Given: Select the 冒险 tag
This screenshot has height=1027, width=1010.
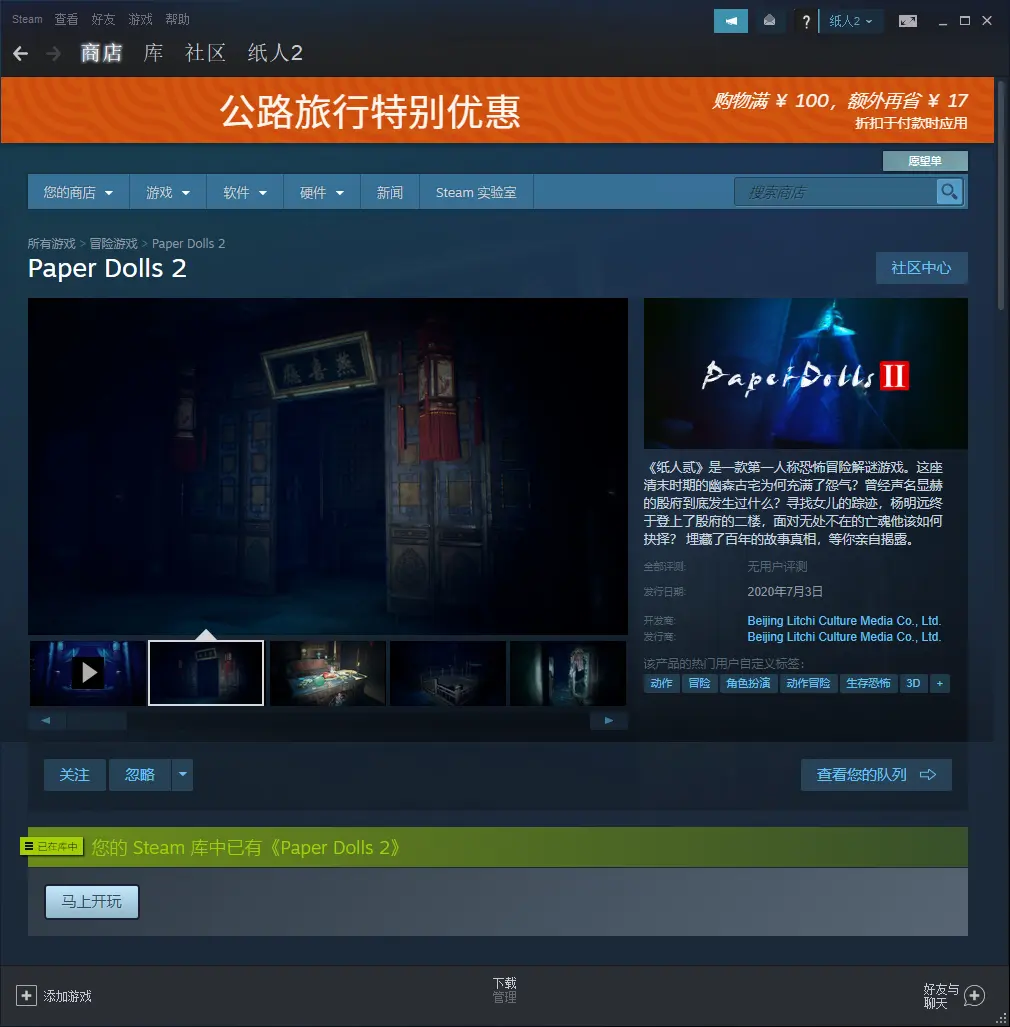Looking at the screenshot, I should [x=699, y=683].
